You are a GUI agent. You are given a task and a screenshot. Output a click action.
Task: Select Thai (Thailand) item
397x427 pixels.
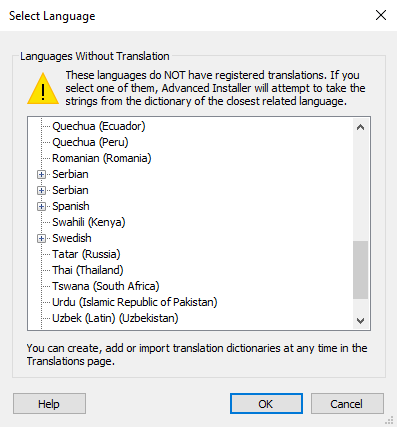[x=88, y=270]
